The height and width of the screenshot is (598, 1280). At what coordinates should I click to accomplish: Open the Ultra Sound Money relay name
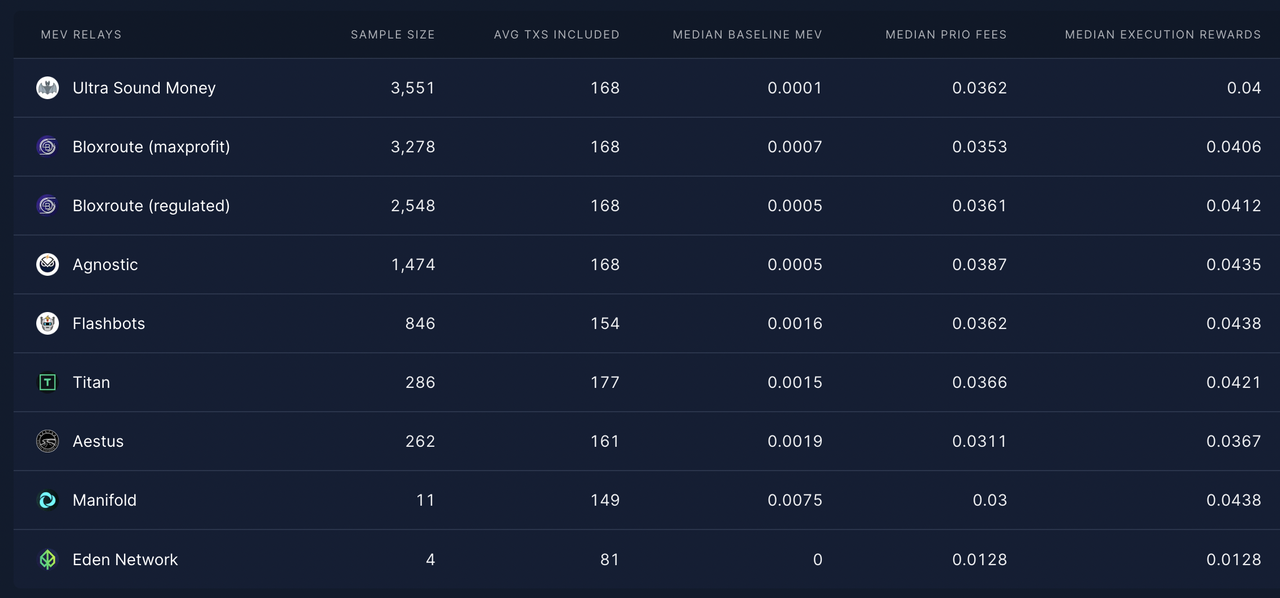click(144, 88)
